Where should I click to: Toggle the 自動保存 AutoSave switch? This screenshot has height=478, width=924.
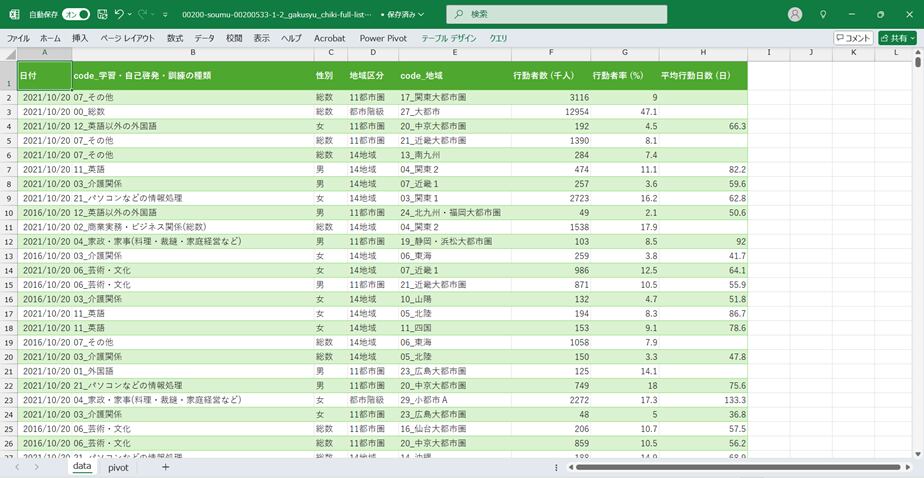76,15
